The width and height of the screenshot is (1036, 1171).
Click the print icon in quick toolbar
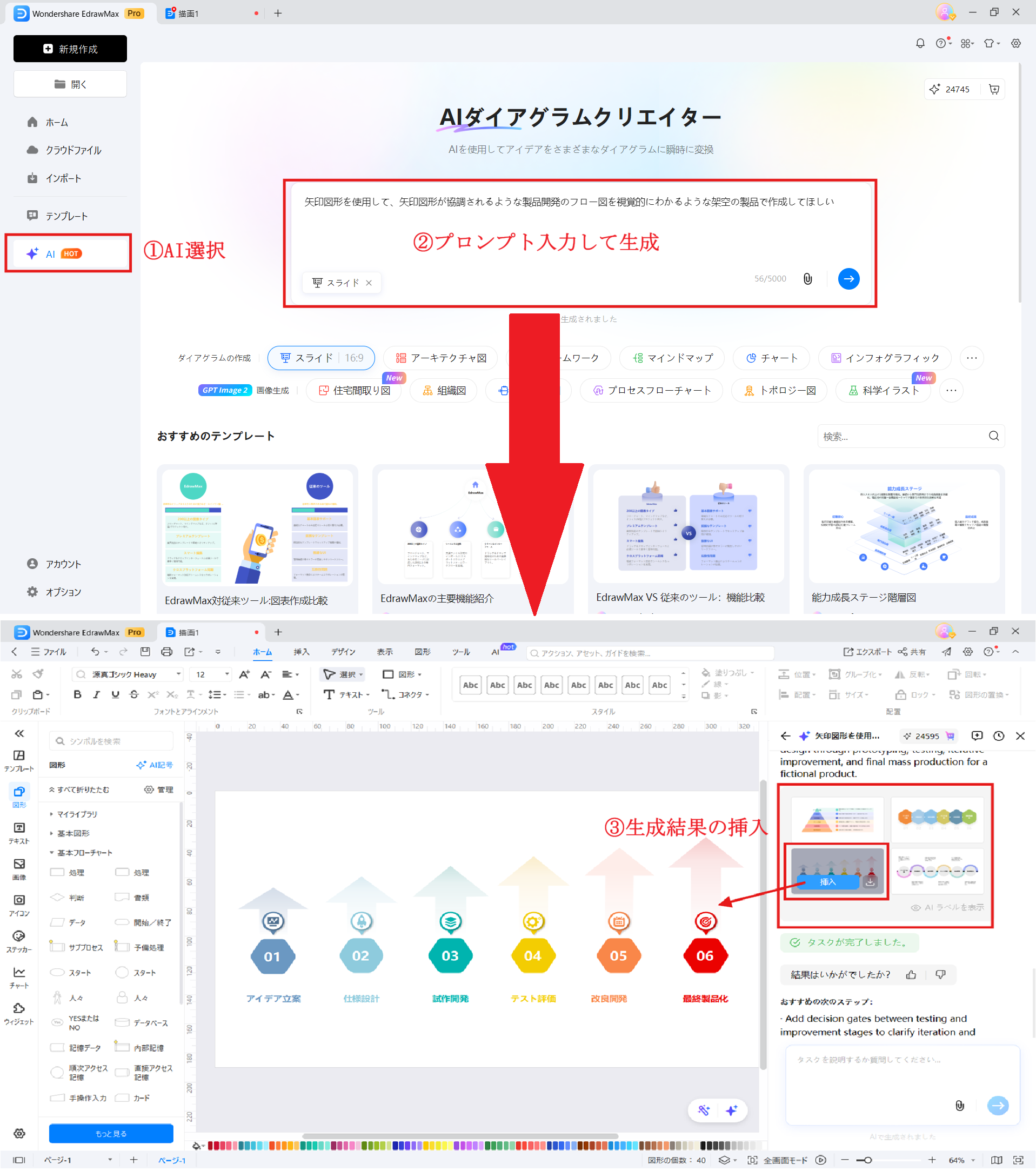coord(167,651)
